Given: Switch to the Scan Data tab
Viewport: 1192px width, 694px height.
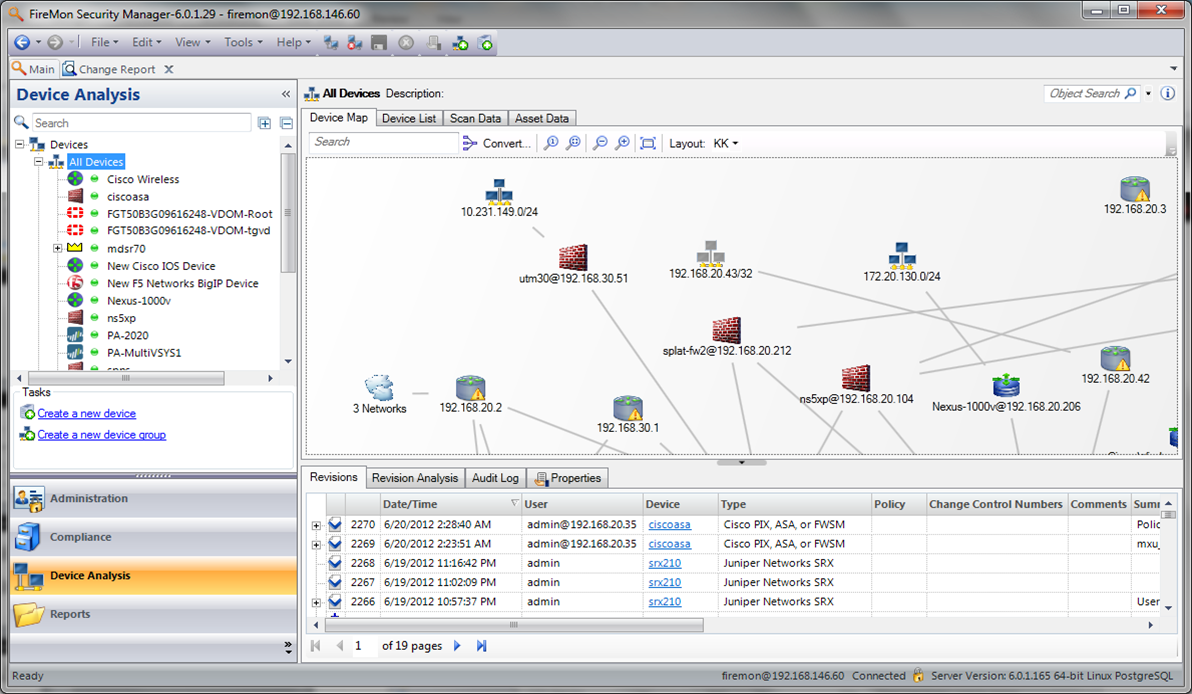Looking at the screenshot, I should [475, 119].
